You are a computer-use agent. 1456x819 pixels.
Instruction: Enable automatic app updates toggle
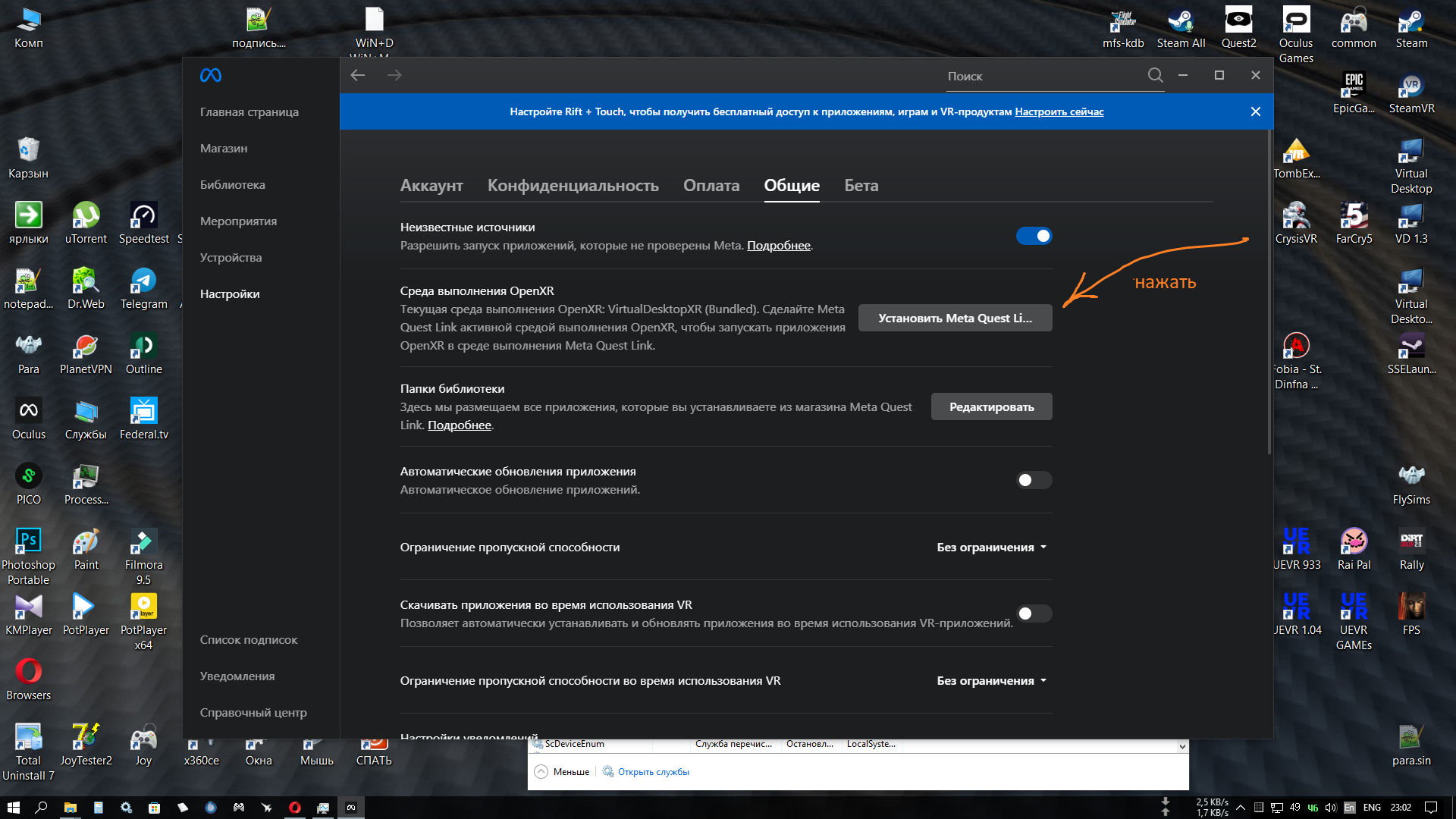coord(1034,480)
